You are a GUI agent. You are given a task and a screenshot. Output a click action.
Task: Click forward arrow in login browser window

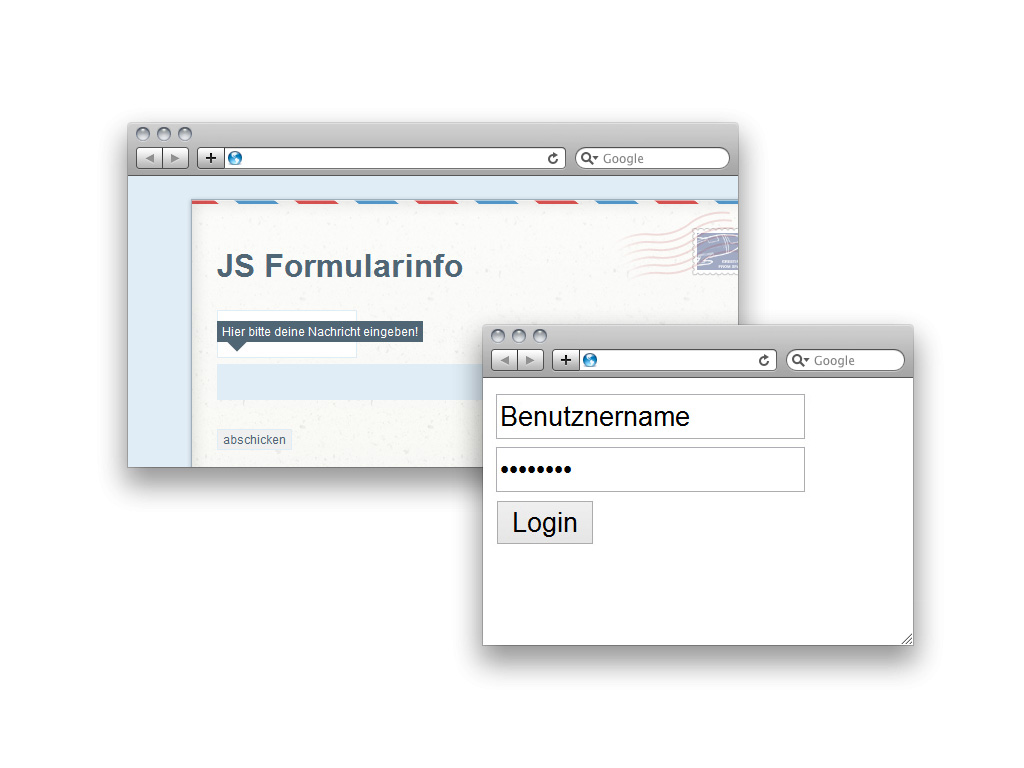pos(530,360)
